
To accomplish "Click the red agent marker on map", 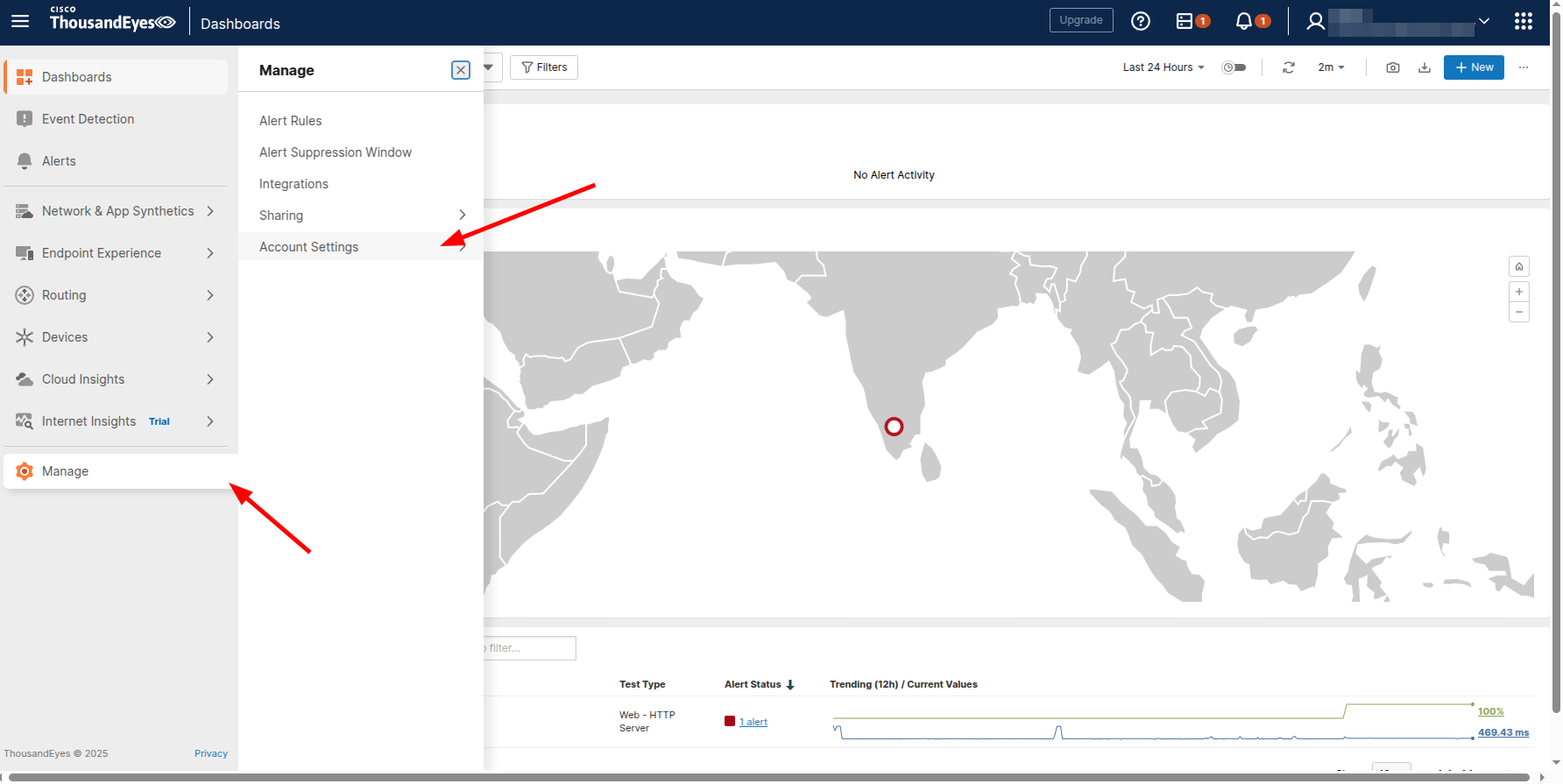I will pyautogui.click(x=894, y=427).
